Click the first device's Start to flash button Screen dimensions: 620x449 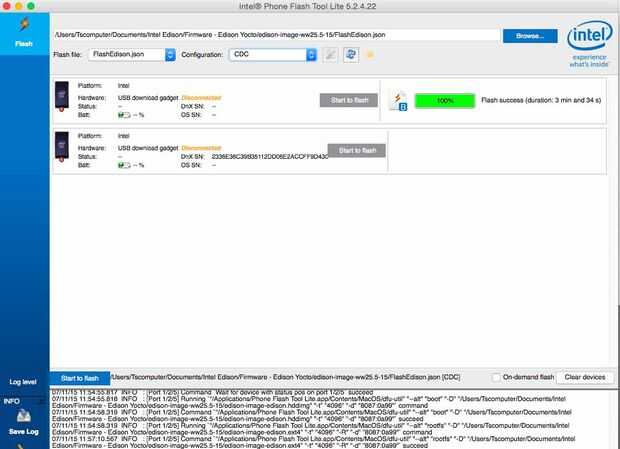coord(349,100)
